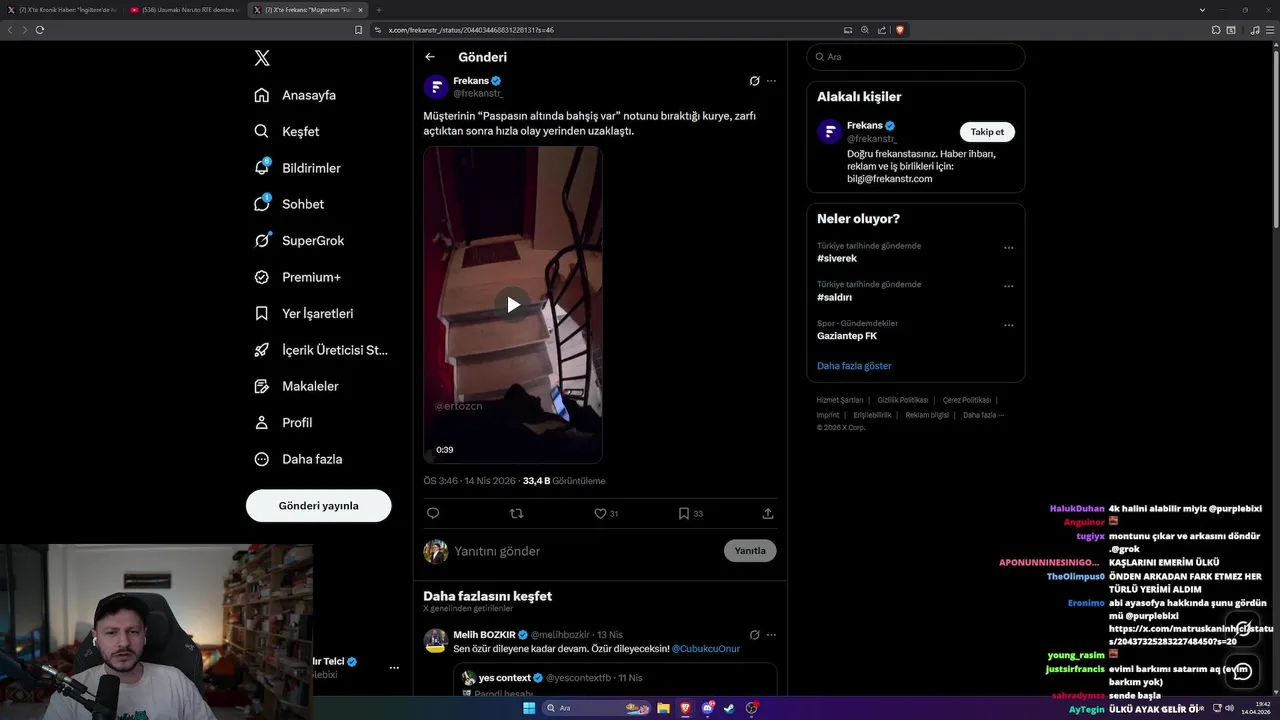Image resolution: width=1280 pixels, height=720 pixels.
Task: Open the X logo home icon
Action: pyautogui.click(x=262, y=58)
